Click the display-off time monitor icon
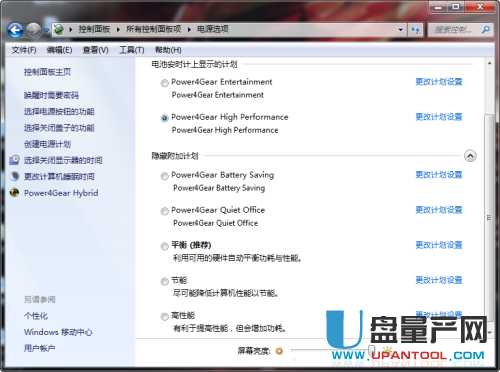The height and width of the screenshot is (372, 500). pyautogui.click(x=14, y=160)
